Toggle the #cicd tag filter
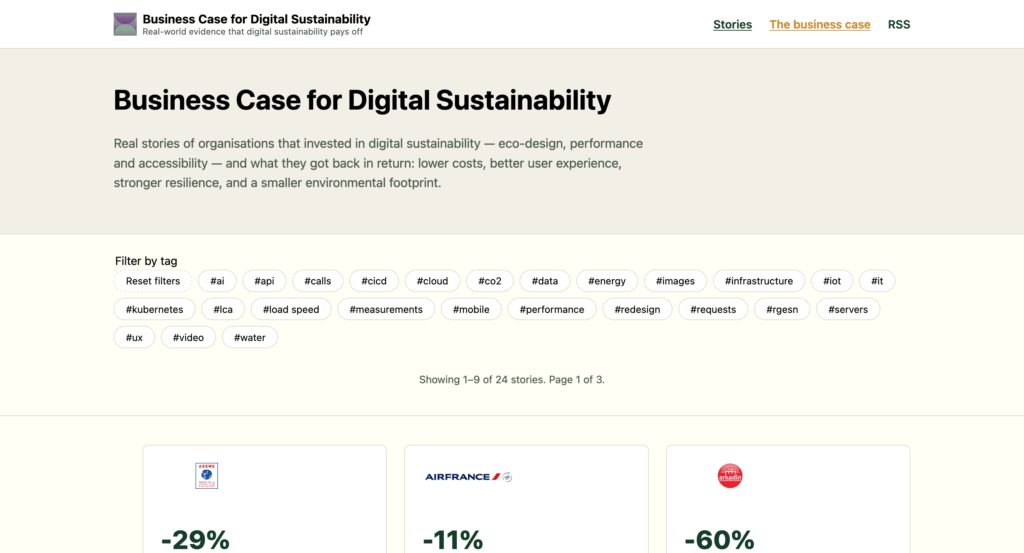The image size is (1024, 553). pos(374,281)
